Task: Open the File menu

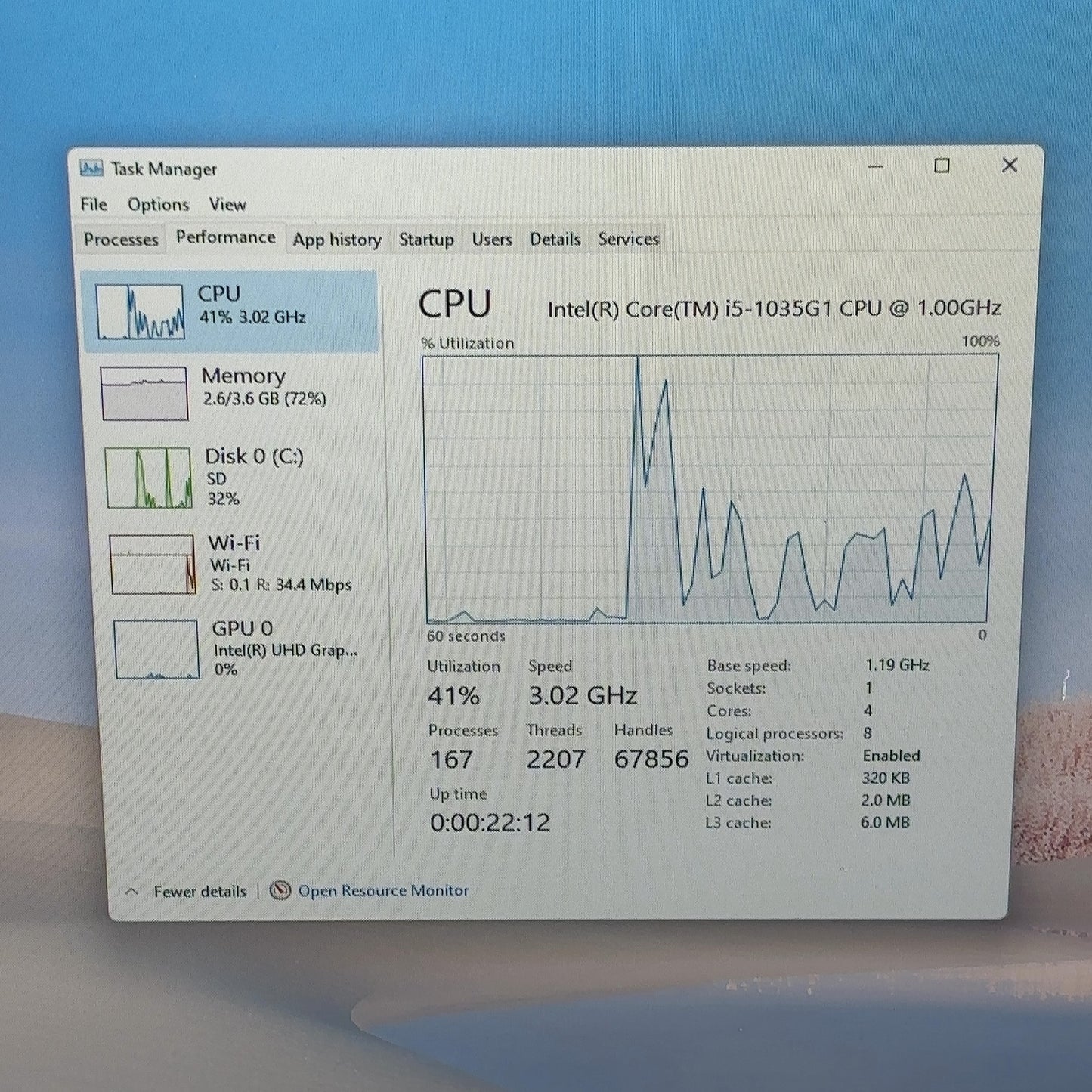Action: click(94, 204)
